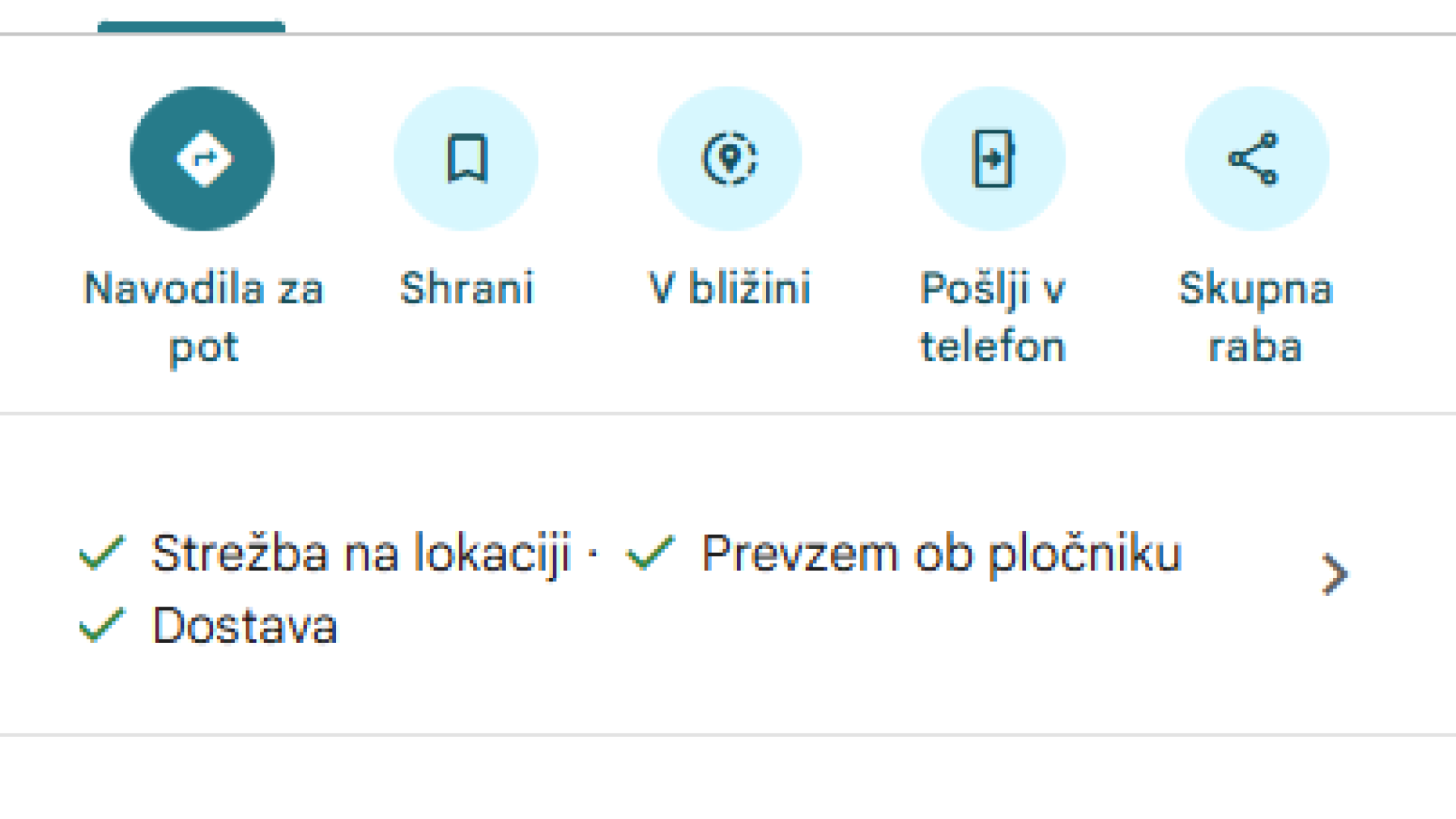The height and width of the screenshot is (819, 1456).
Task: Click the Shrani bookmark icon
Action: [466, 158]
